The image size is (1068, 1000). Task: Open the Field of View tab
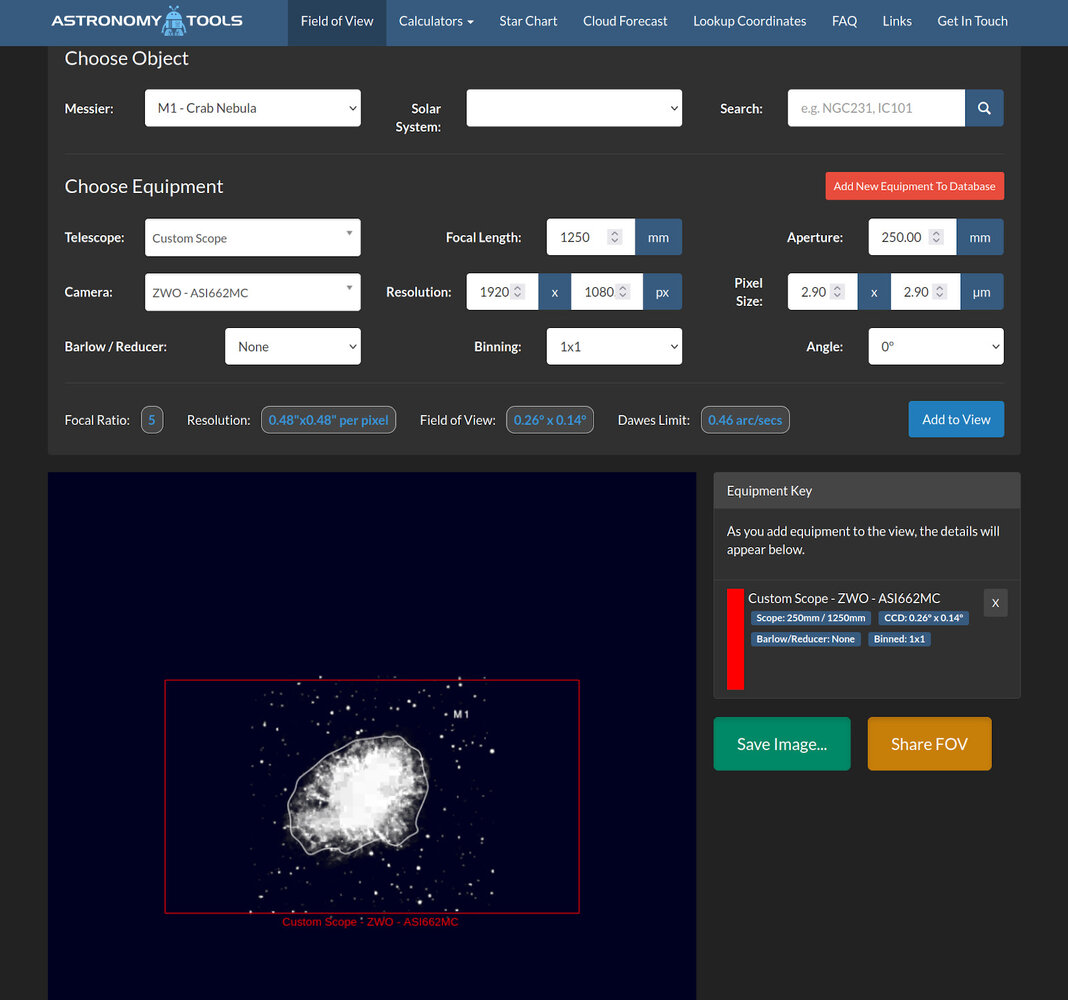point(336,21)
